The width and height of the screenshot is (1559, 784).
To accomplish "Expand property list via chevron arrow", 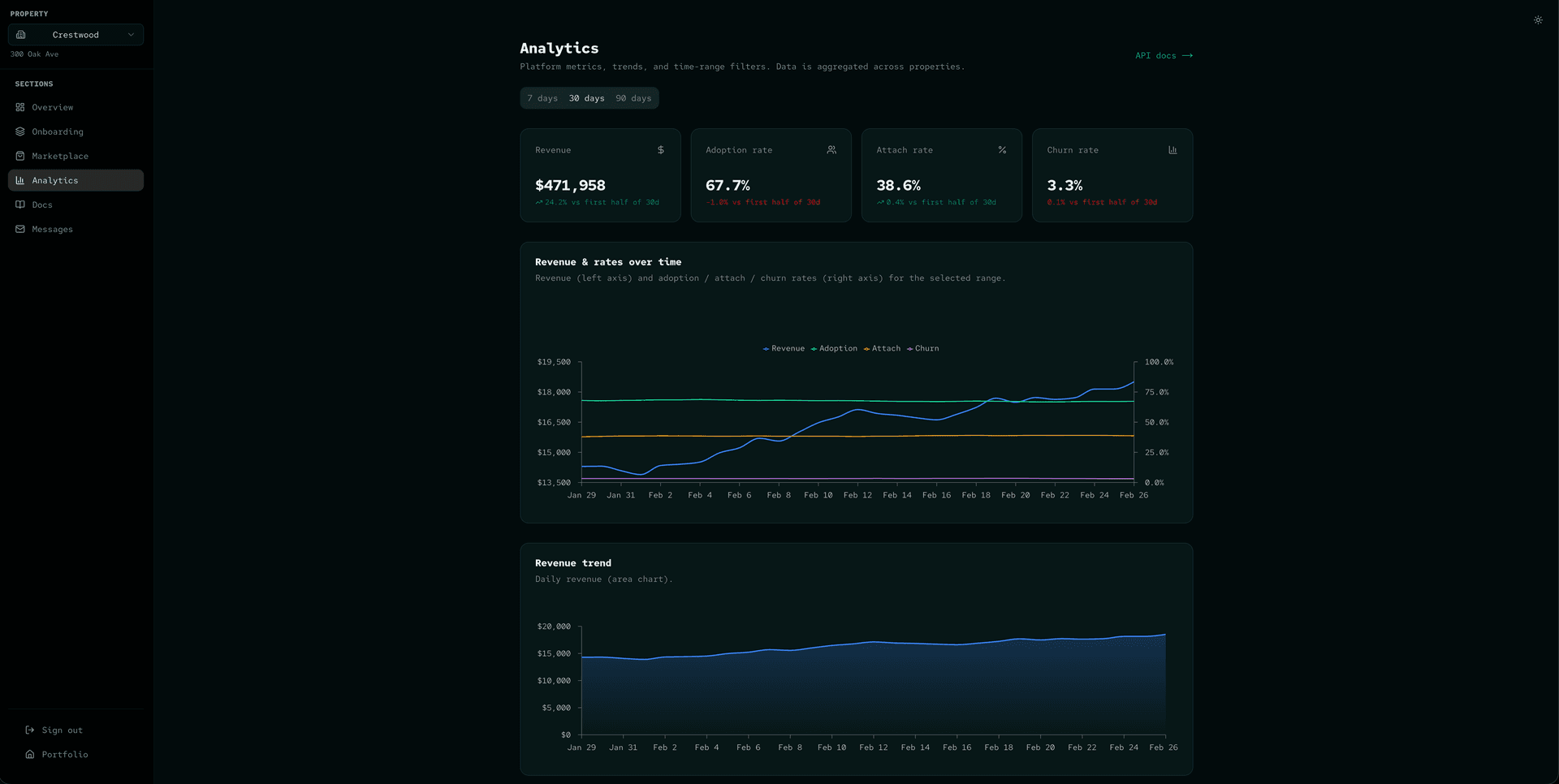I will pyautogui.click(x=131, y=35).
